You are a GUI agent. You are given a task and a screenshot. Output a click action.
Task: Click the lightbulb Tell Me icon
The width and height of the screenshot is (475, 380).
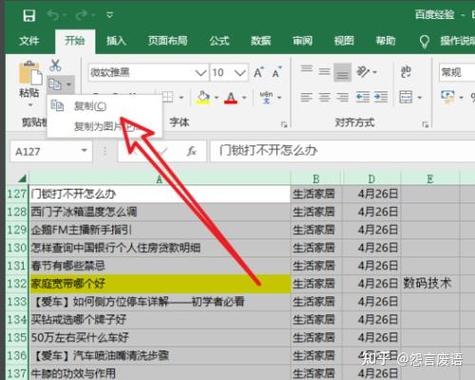[424, 41]
